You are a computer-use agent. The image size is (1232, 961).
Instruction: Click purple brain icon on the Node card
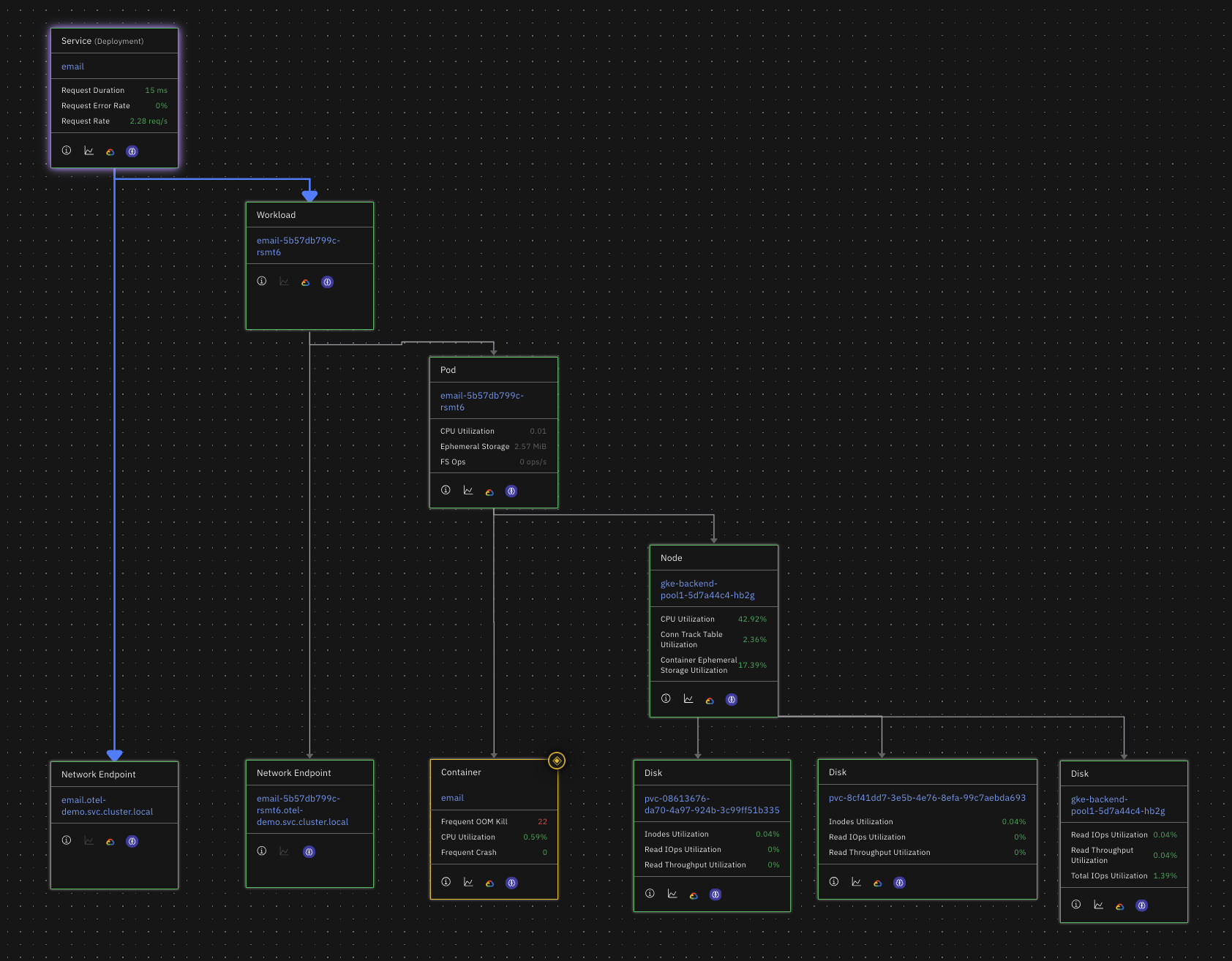[x=732, y=700]
